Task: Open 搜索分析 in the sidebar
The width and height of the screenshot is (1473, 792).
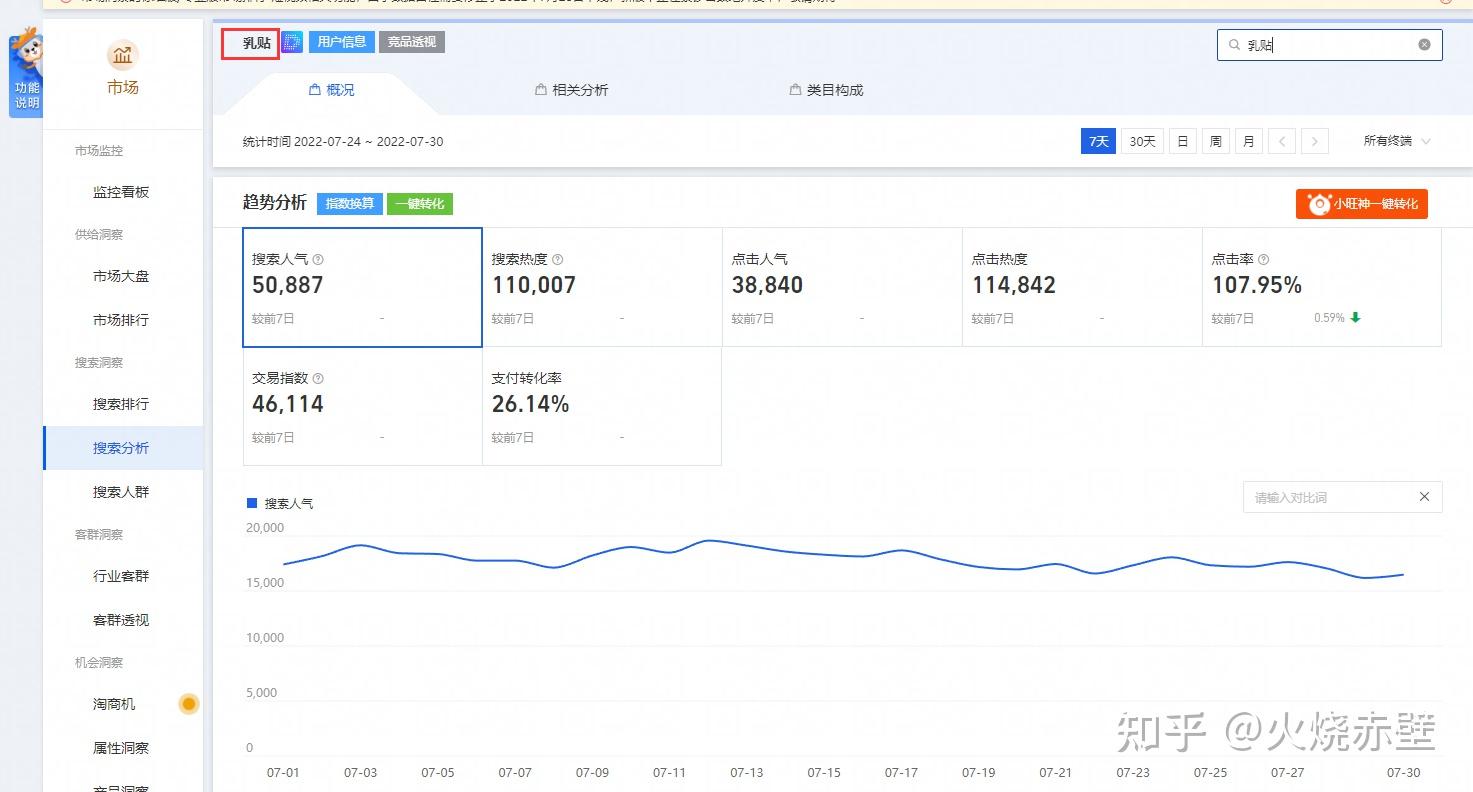Action: [121, 448]
